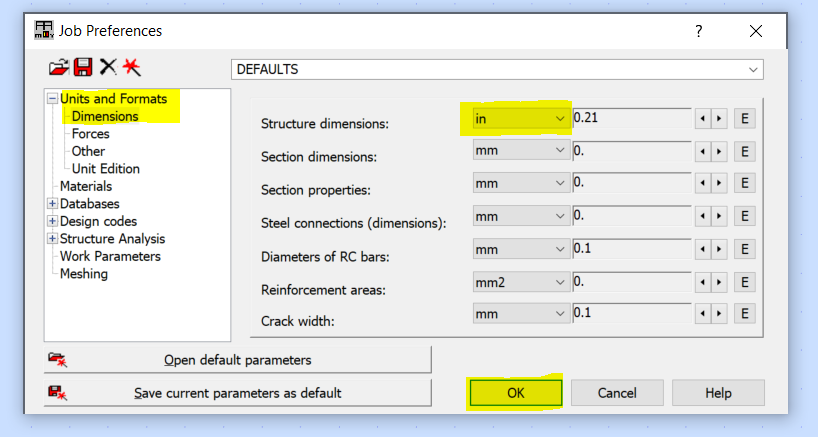The height and width of the screenshot is (437, 818).
Task: Click the question mark help icon in title bar
Action: coord(699,31)
